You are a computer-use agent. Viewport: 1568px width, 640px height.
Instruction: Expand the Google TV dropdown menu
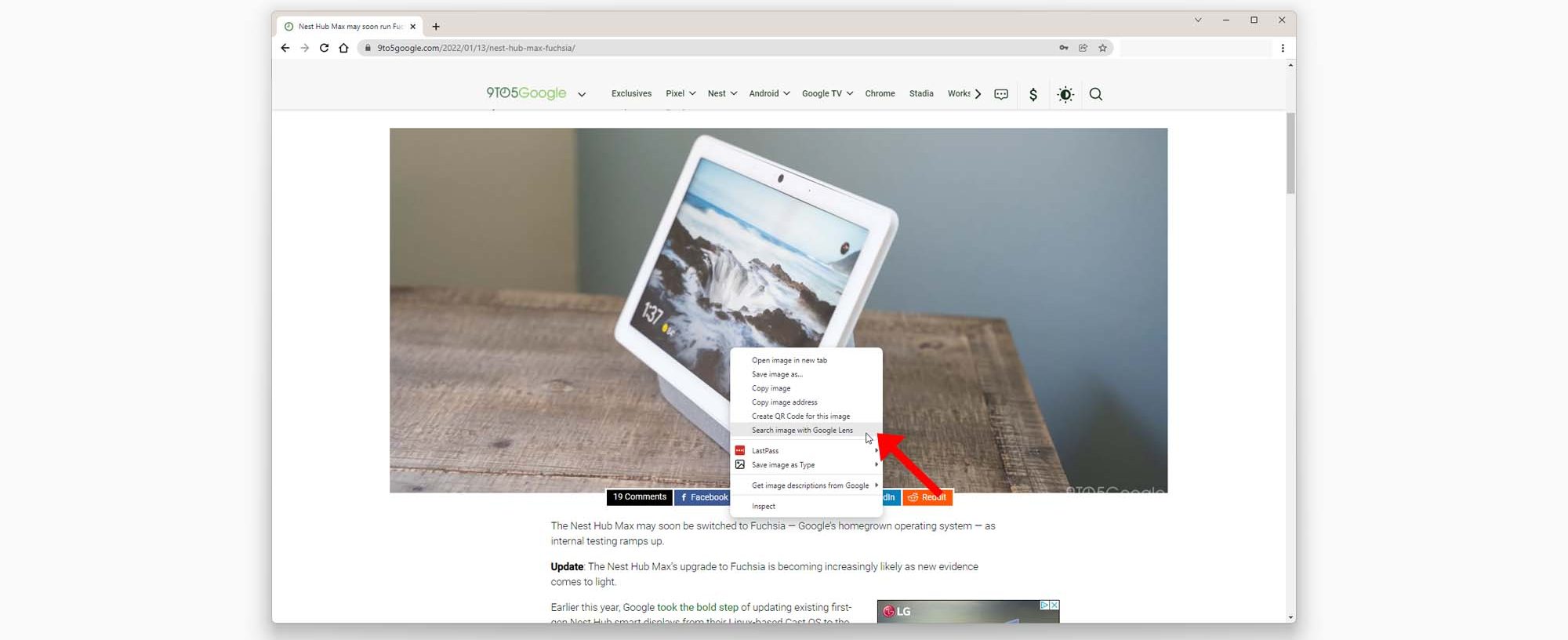(826, 93)
